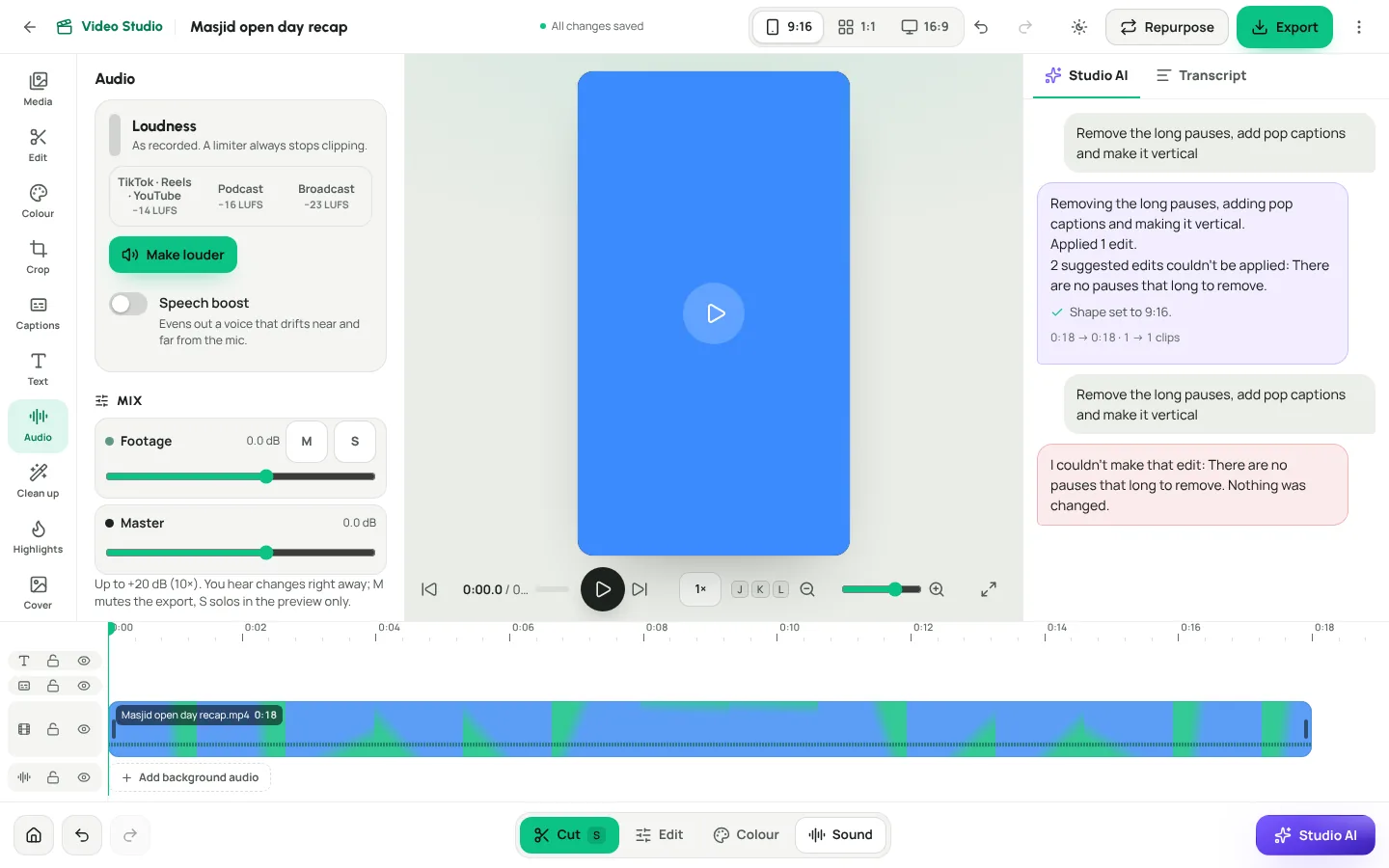Open the Clean up panel

[38, 480]
